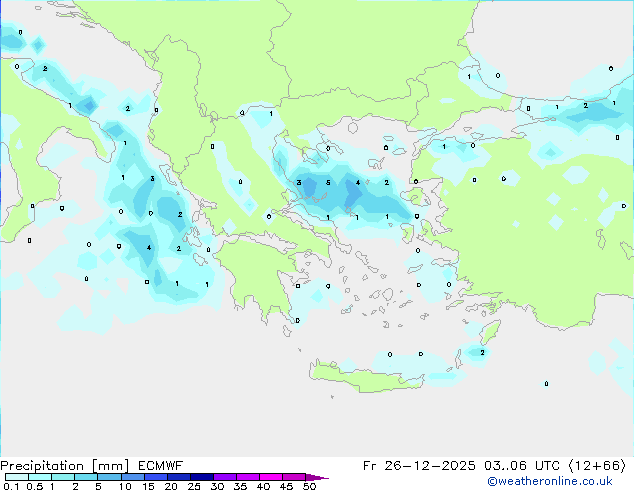Click the 'Precipitation' title text

(42, 466)
